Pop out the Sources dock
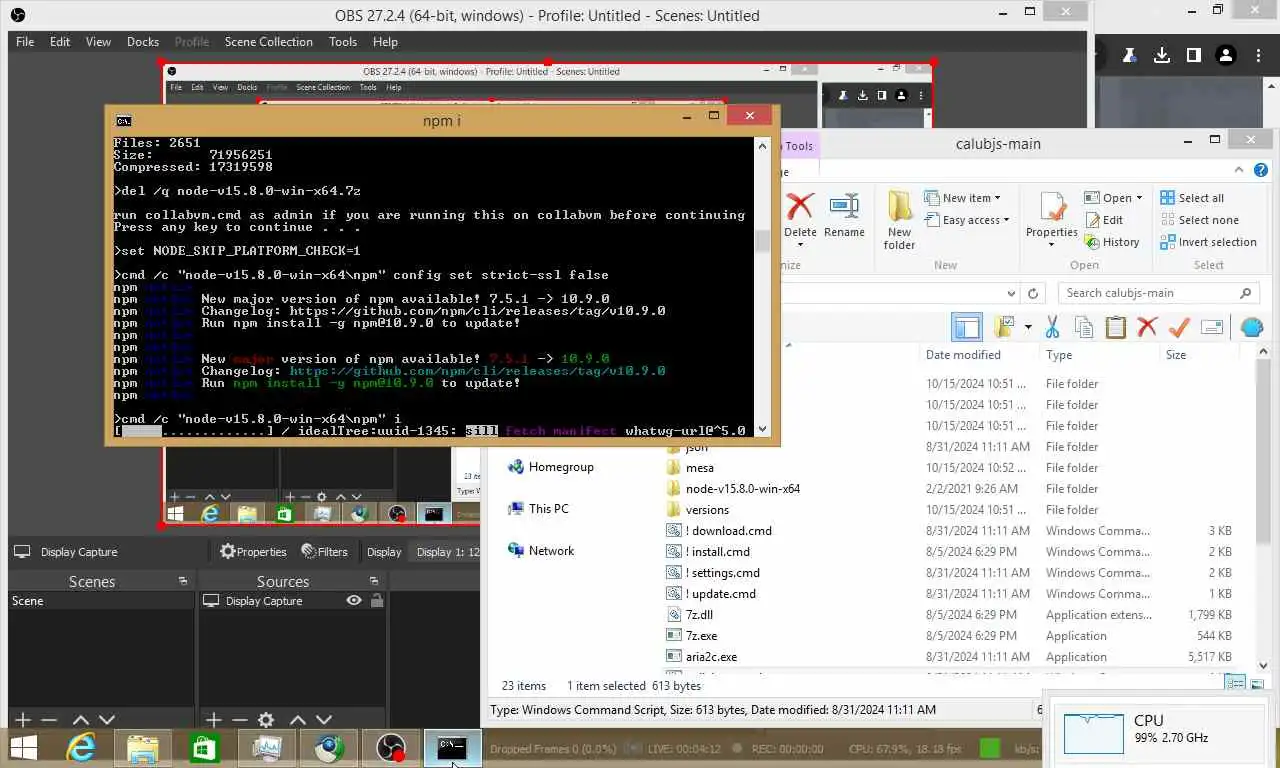 pos(374,581)
